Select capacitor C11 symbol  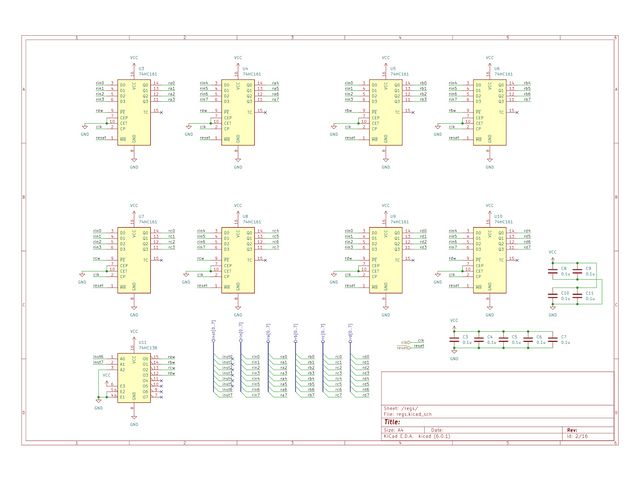(x=578, y=295)
